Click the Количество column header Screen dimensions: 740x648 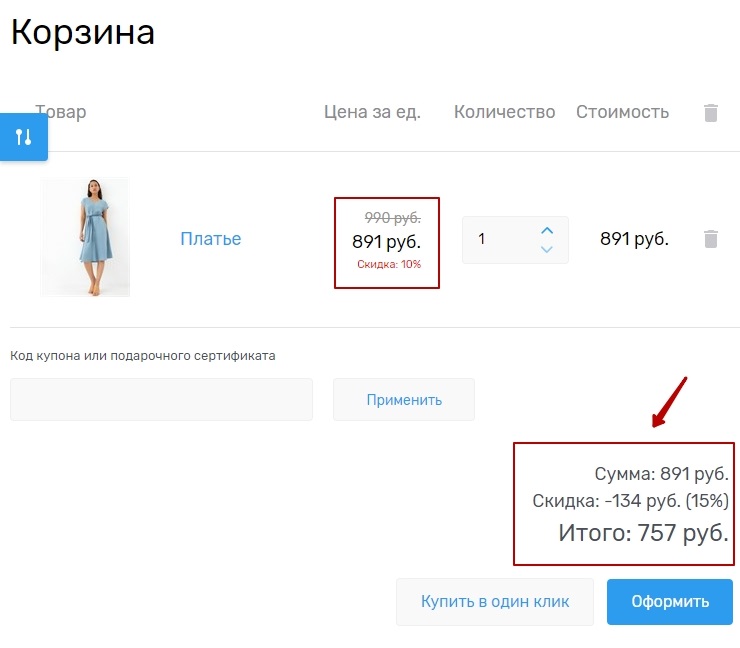pyautogui.click(x=504, y=112)
